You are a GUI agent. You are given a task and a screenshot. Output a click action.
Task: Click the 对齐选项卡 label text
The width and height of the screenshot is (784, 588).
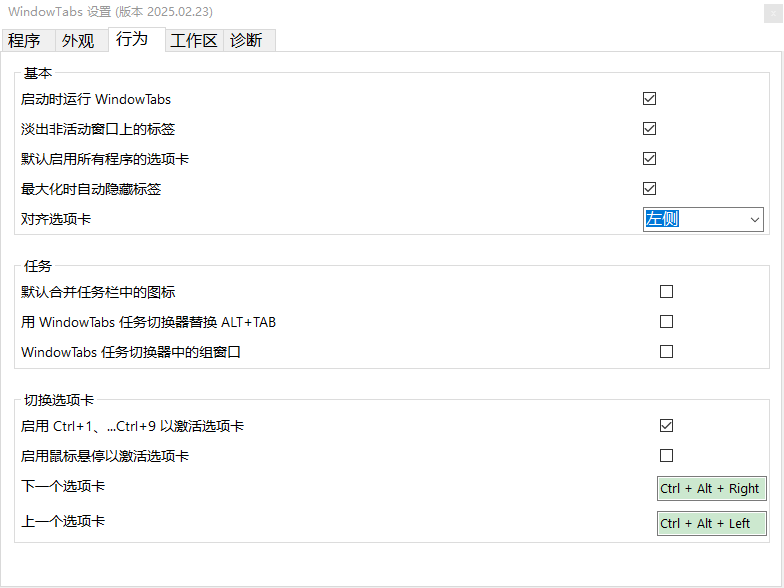click(x=56, y=219)
